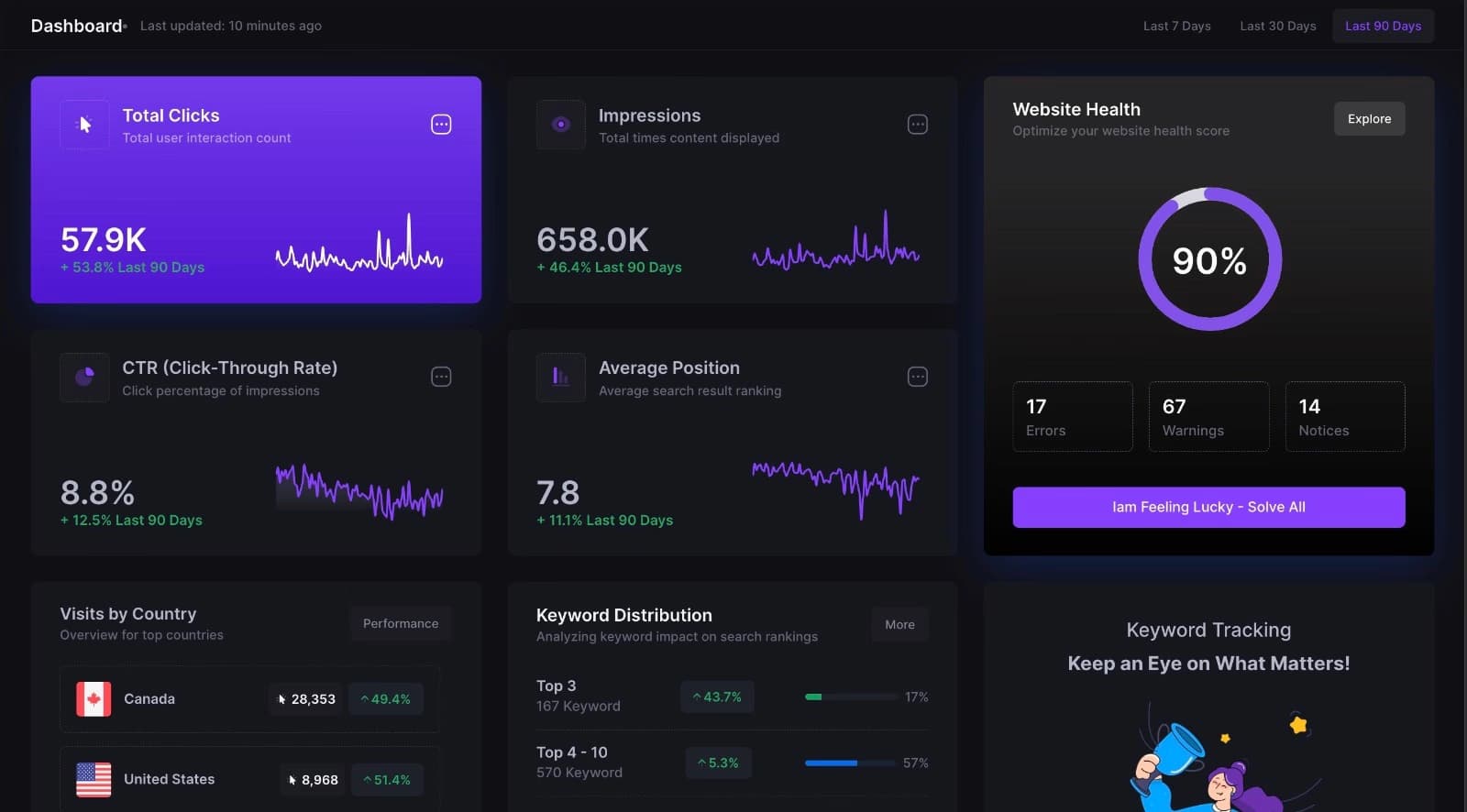Click the pie chart icon beside CTR
1467x812 pixels.
84,377
